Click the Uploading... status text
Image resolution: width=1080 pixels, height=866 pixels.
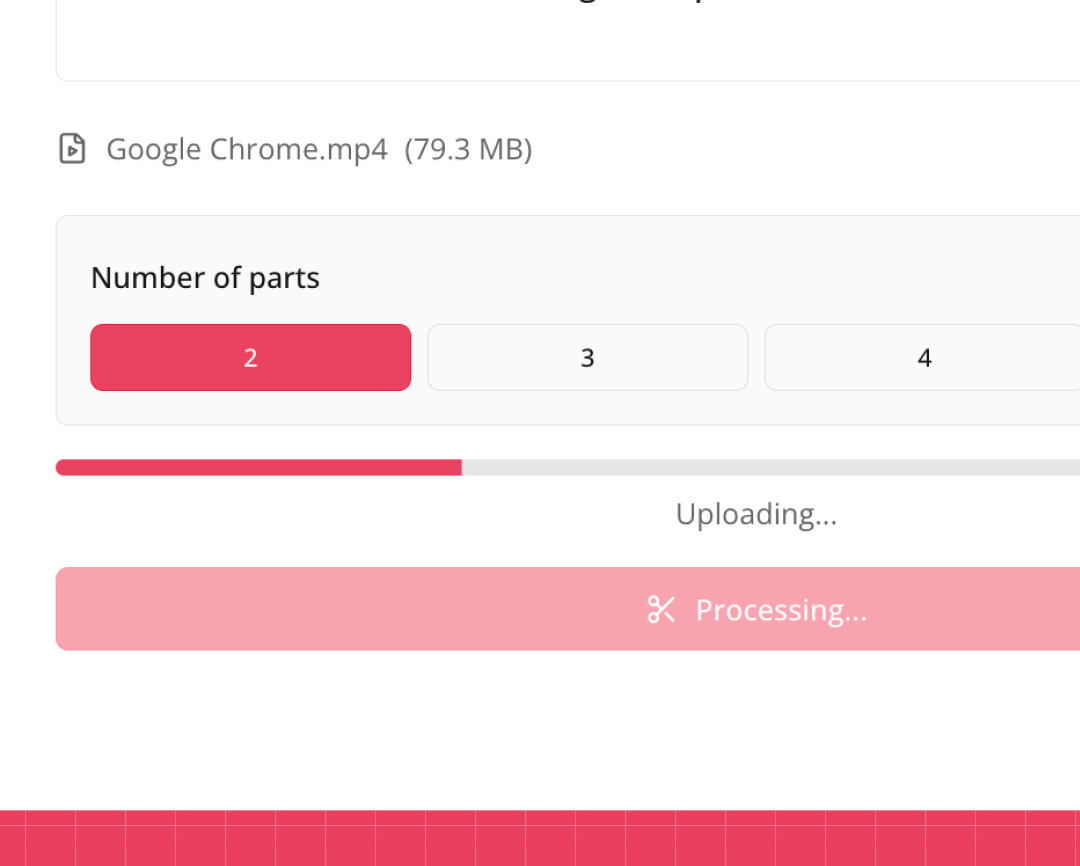coord(756,514)
